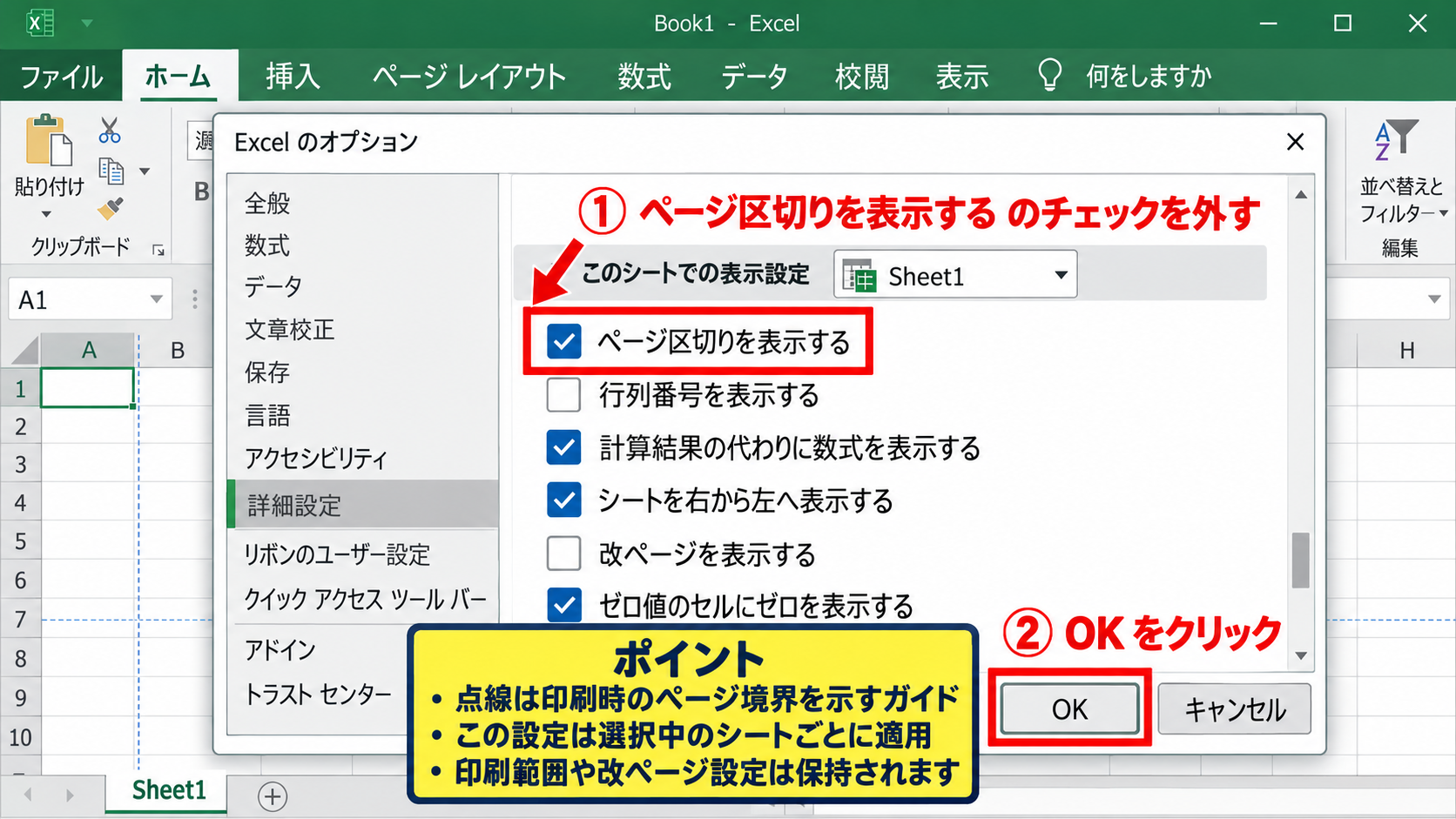Image resolution: width=1456 pixels, height=819 pixels.
Task: Uncheck ゼロ値のセルにゼロを表示する checkbox
Action: [x=563, y=606]
